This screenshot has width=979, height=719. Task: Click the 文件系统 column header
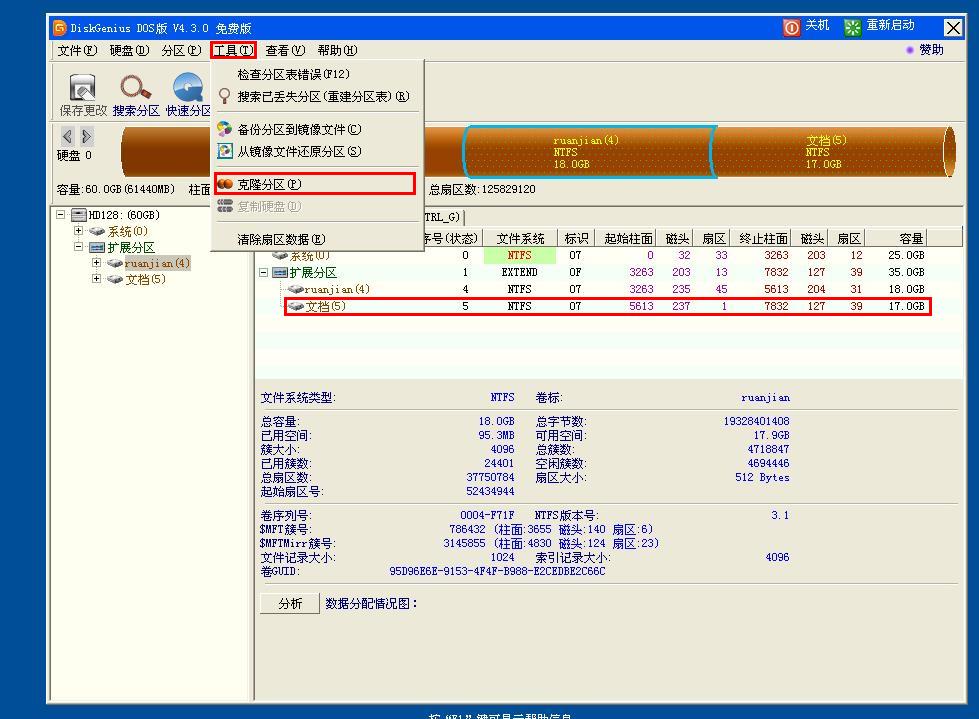click(520, 238)
